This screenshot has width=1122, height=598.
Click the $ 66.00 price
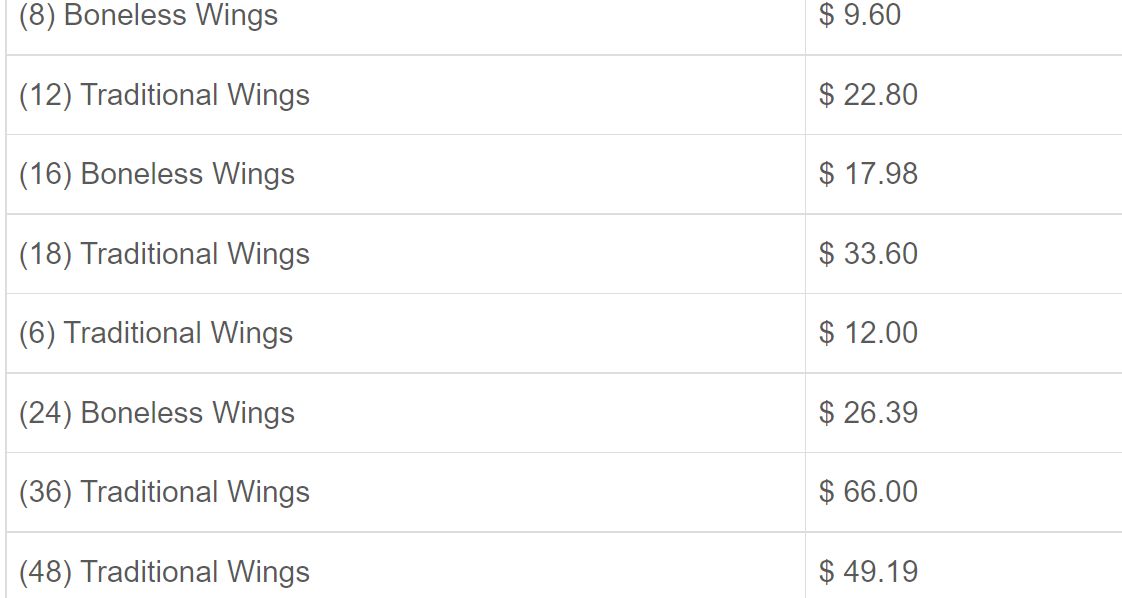pos(868,492)
